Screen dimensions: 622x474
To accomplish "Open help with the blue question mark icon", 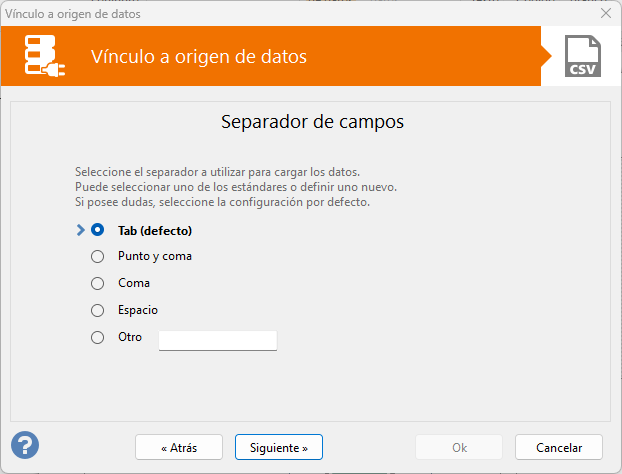I will [x=25, y=445].
